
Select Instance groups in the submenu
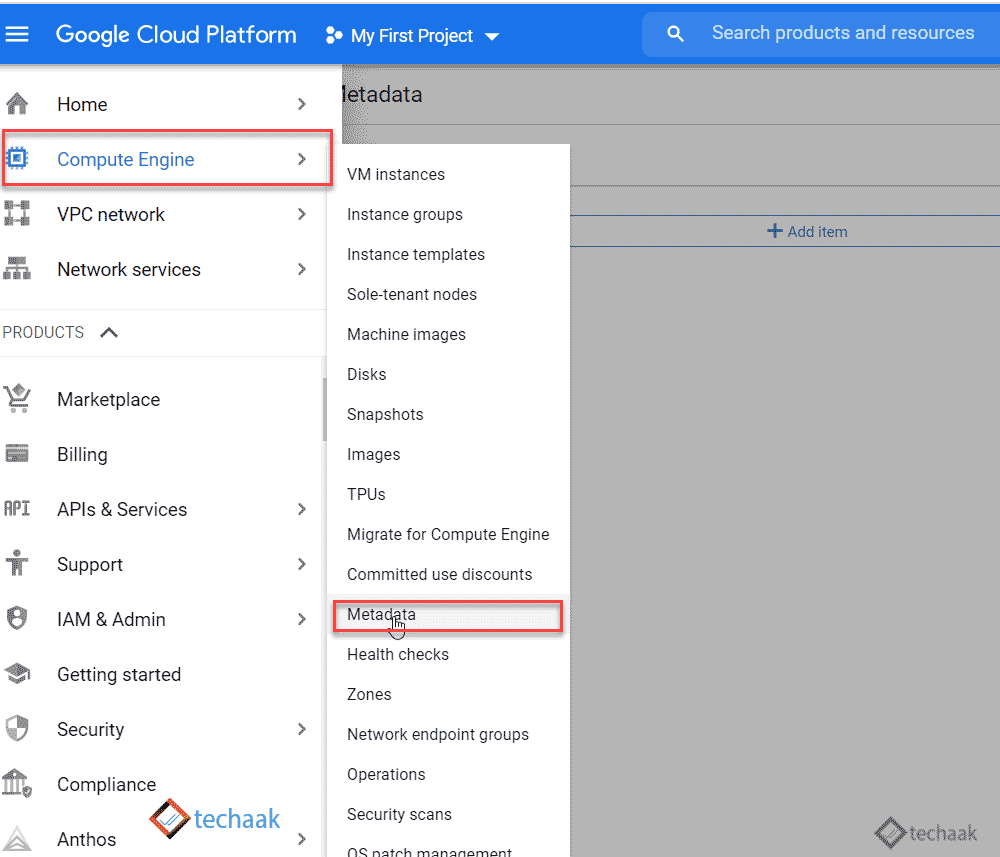[404, 214]
